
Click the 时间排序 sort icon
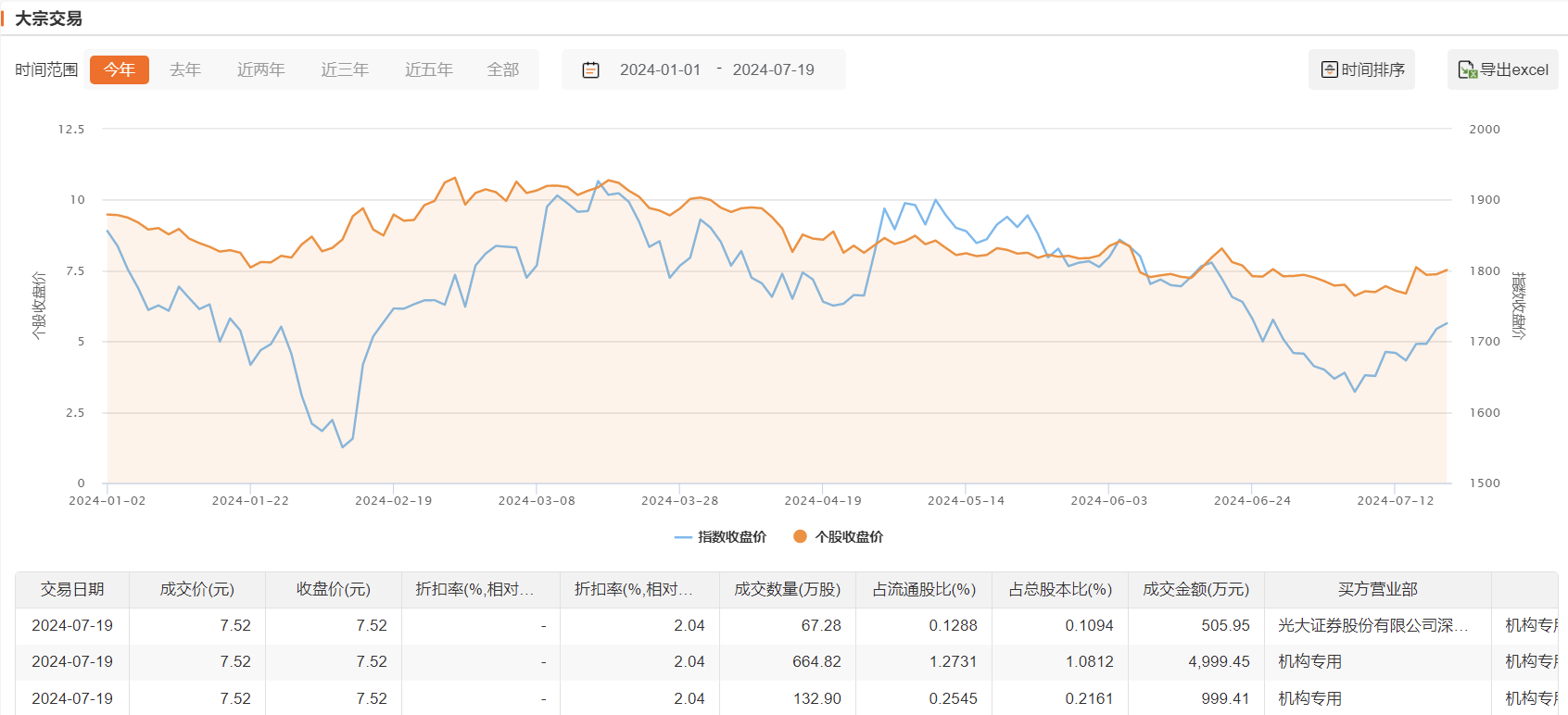click(x=1329, y=70)
